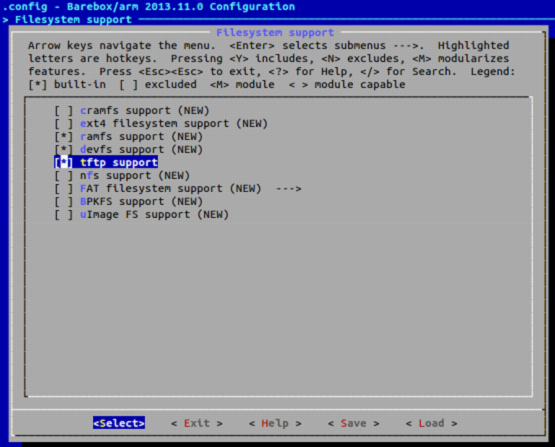This screenshot has height=447, width=555.
Task: Open submenu arrow next to FAT filesystem support
Action: coord(288,189)
